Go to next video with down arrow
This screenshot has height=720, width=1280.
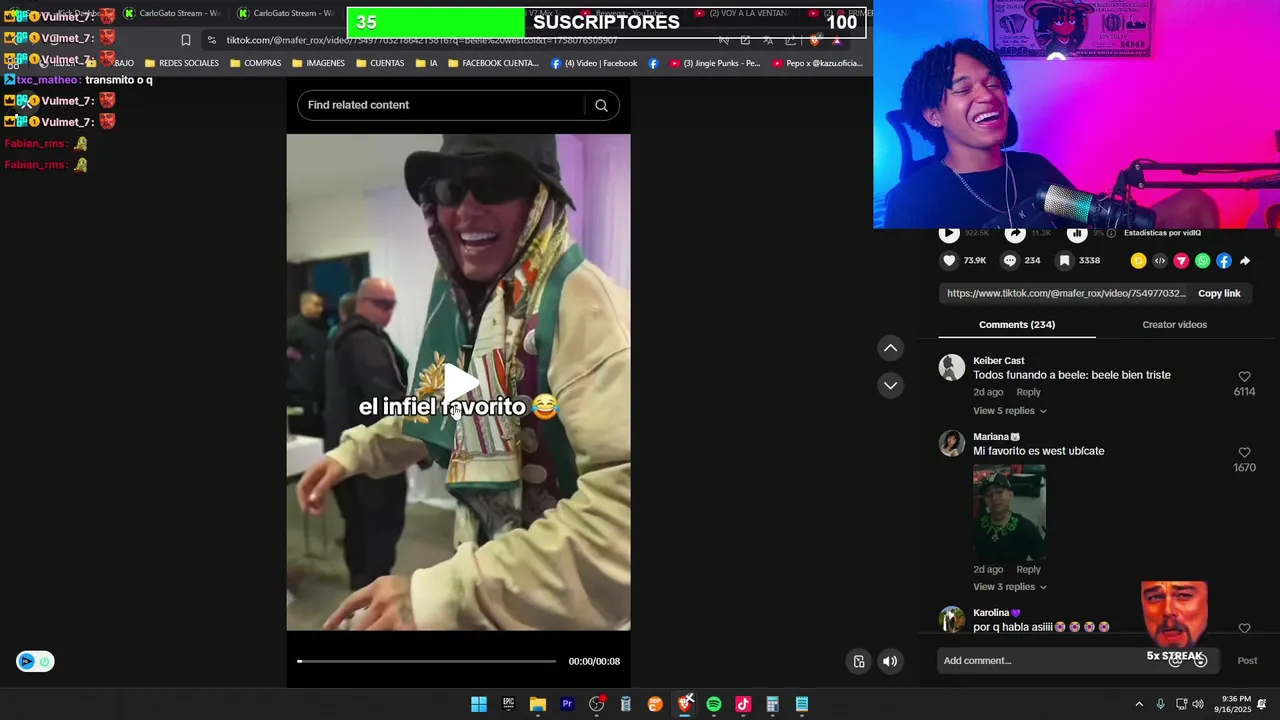(890, 385)
